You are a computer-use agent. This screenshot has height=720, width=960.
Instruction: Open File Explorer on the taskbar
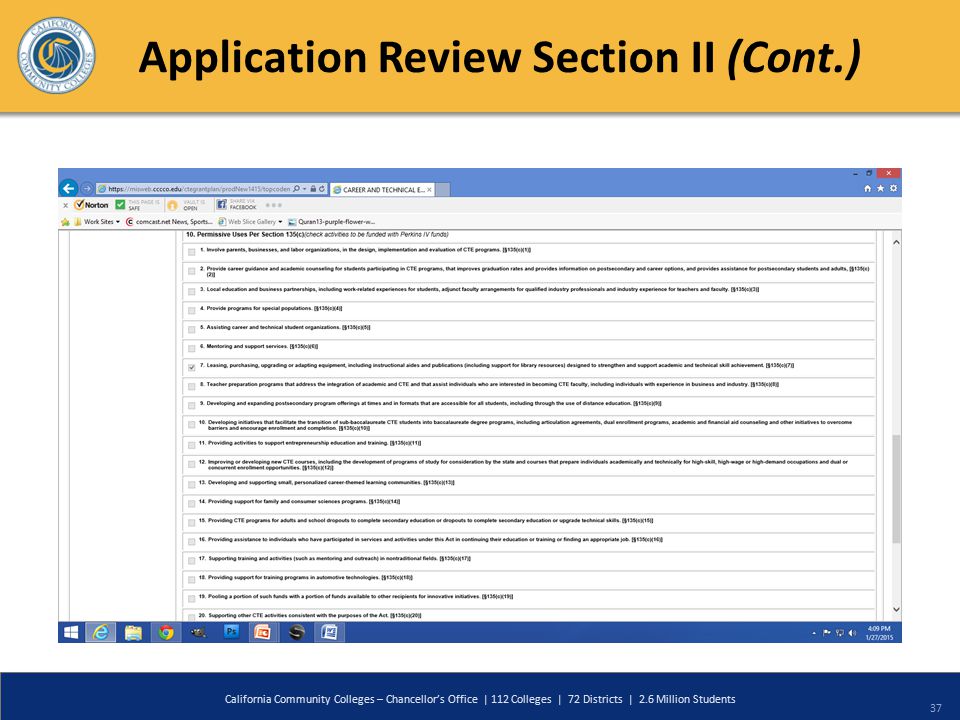(133, 632)
